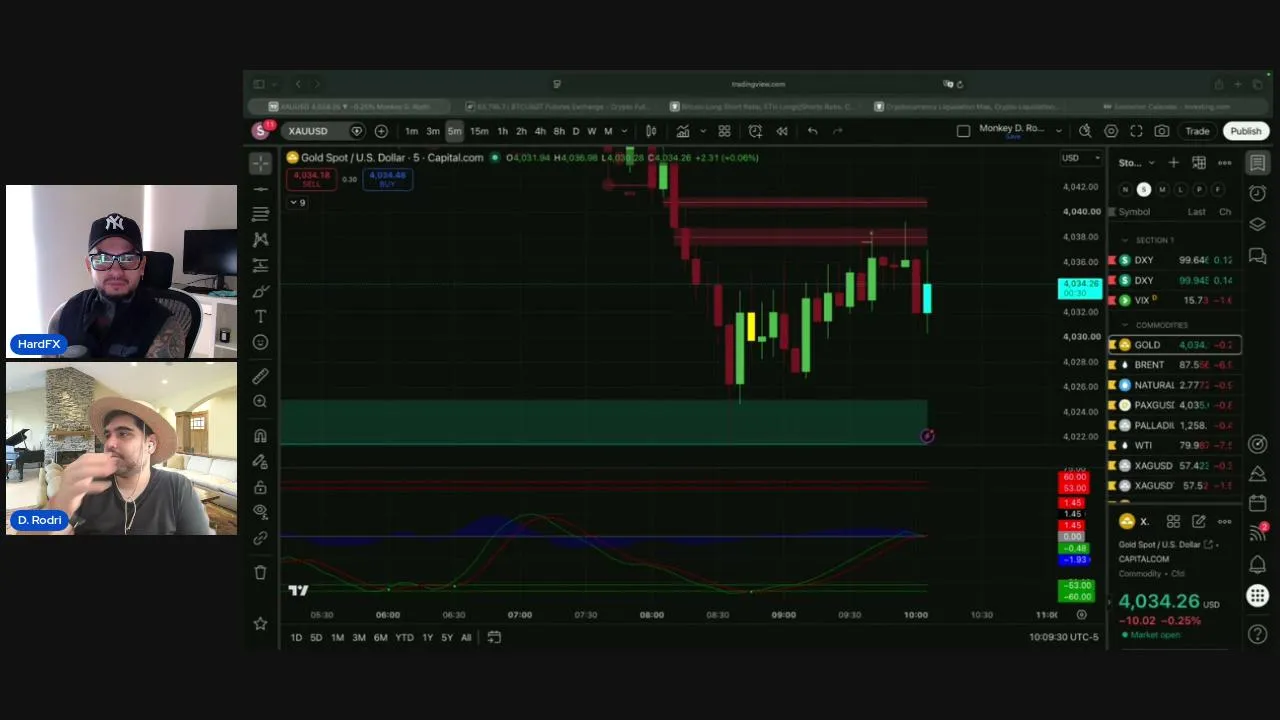Viewport: 1280px width, 720px height.
Task: Open the object tree layers panel
Action: pyautogui.click(x=1258, y=224)
